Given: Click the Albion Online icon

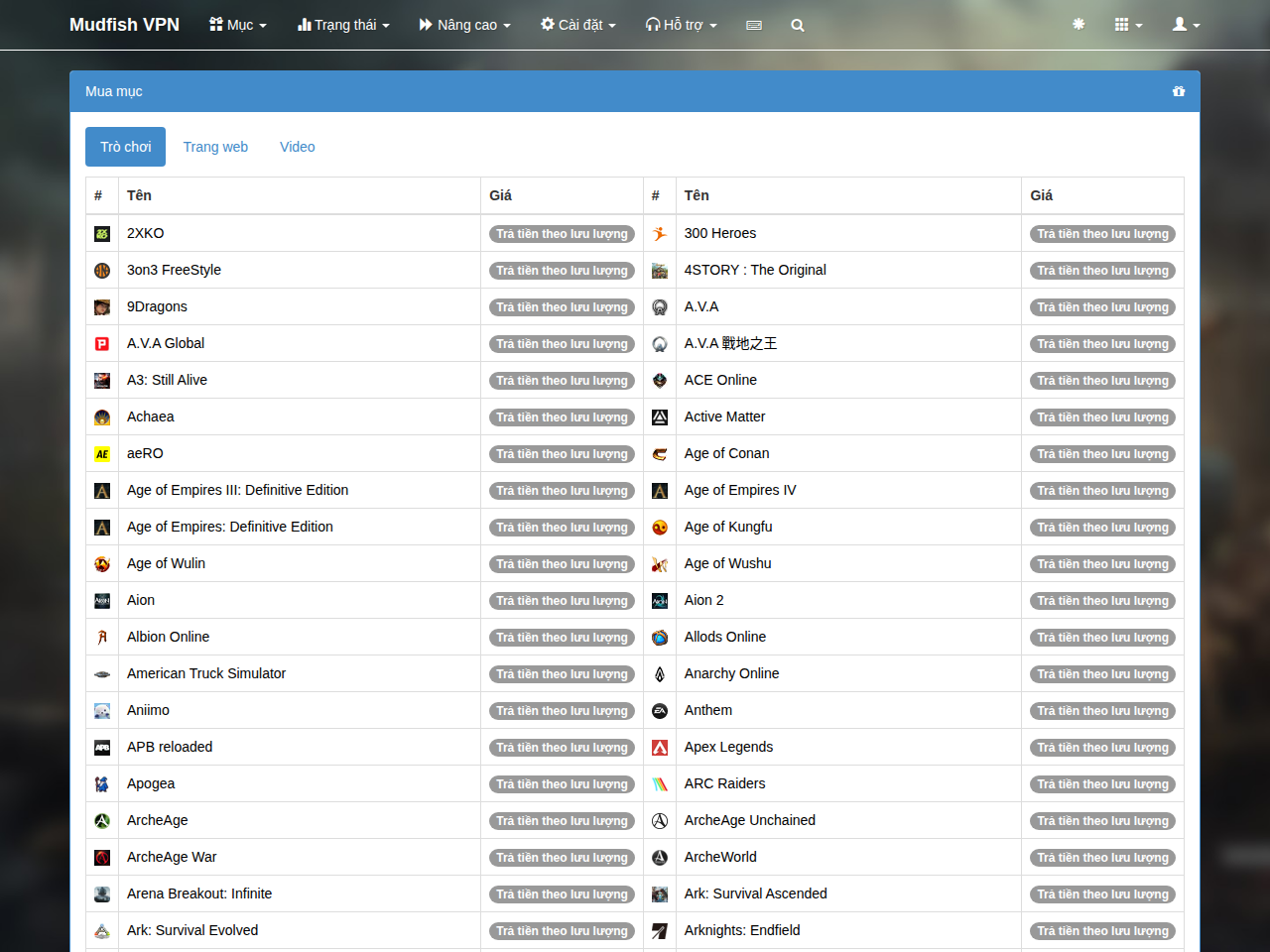Looking at the screenshot, I should 102,638.
